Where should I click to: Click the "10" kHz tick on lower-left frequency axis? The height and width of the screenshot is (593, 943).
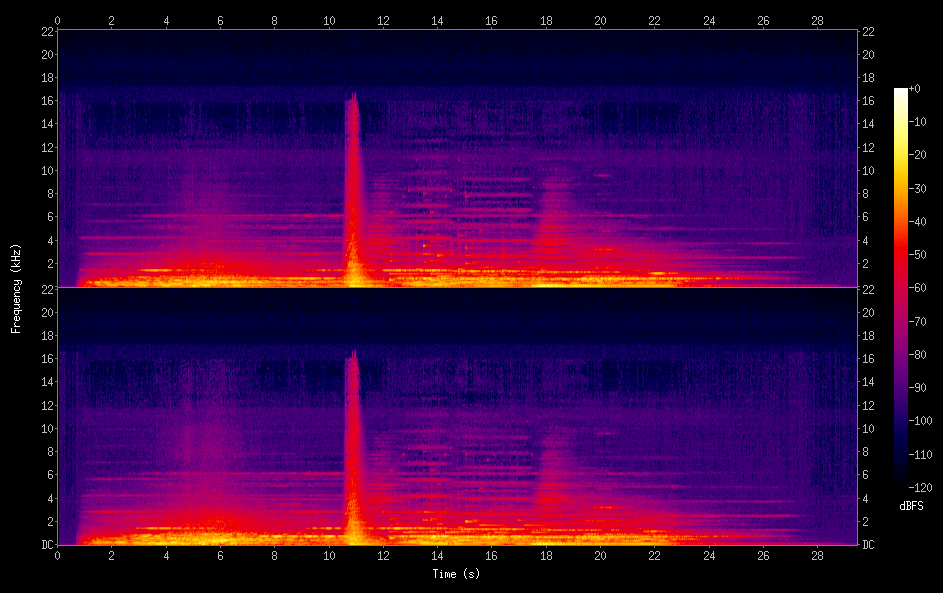tap(46, 428)
